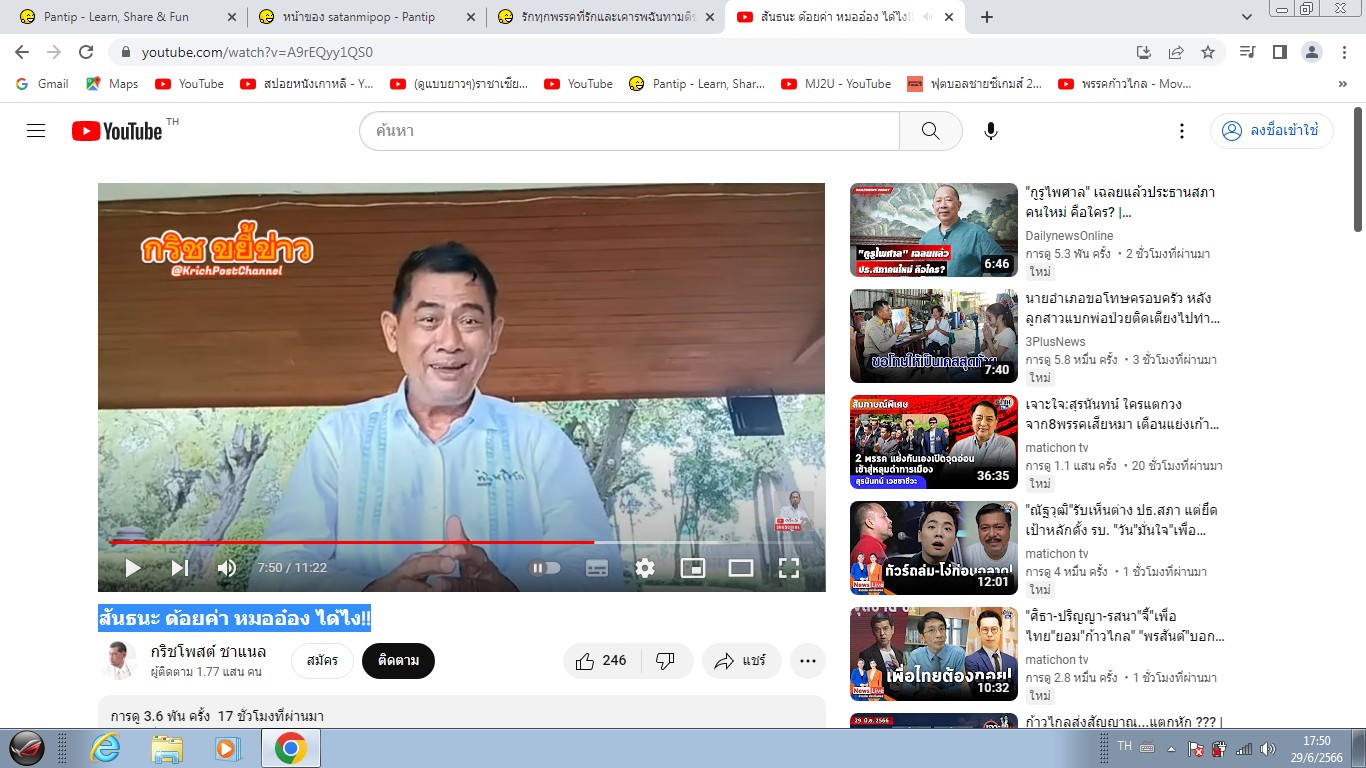Switch to the Pantip - Learn, Share & Fun tab
Image resolution: width=1366 pixels, height=768 pixels.
click(127, 17)
